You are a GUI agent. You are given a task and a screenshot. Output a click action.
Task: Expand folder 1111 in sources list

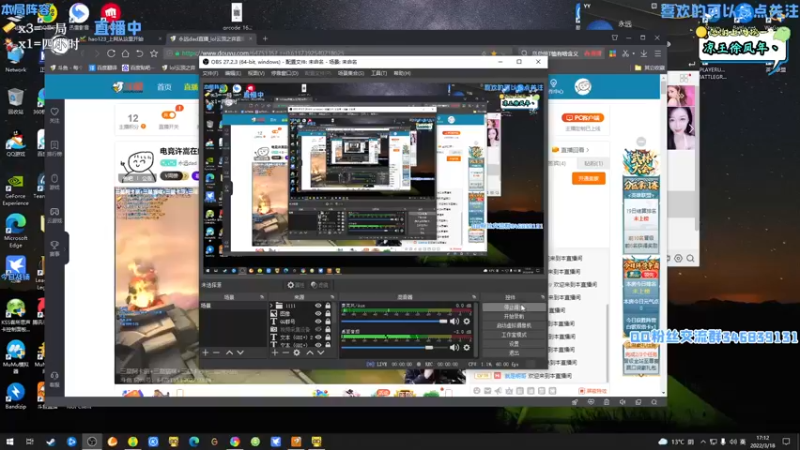point(271,306)
